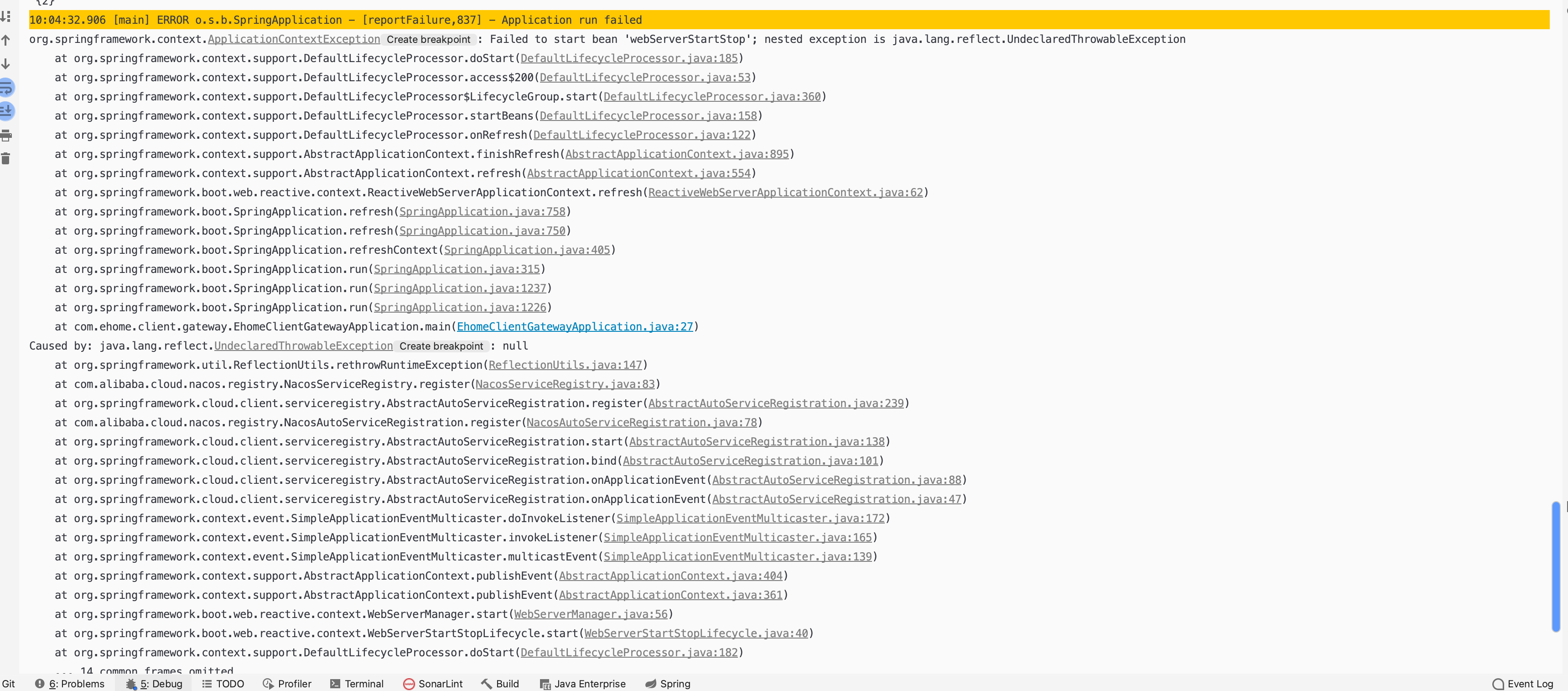Click the sort icon above up arrow

[x=6, y=16]
